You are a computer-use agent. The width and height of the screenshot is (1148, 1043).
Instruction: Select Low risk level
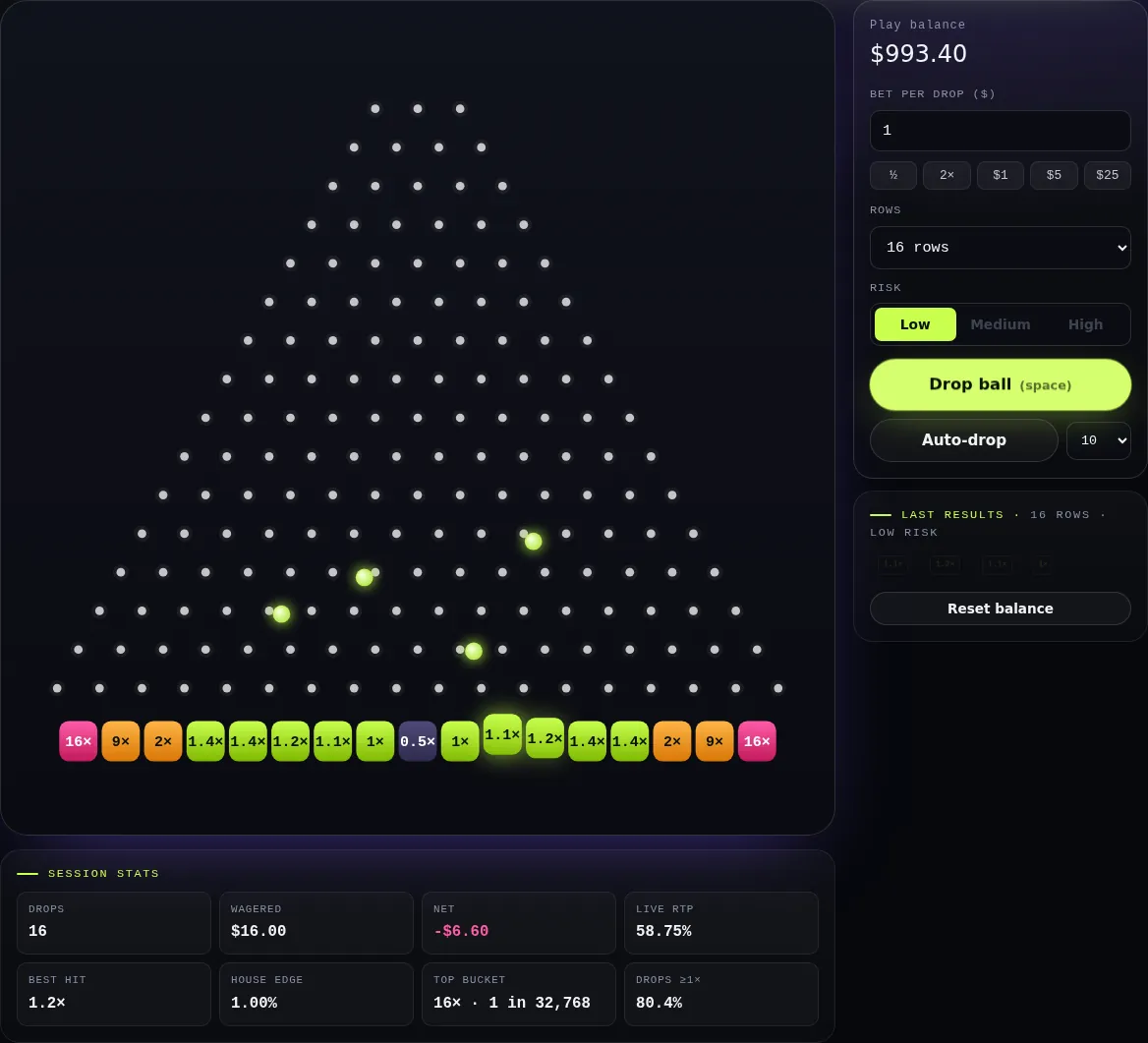tap(915, 324)
